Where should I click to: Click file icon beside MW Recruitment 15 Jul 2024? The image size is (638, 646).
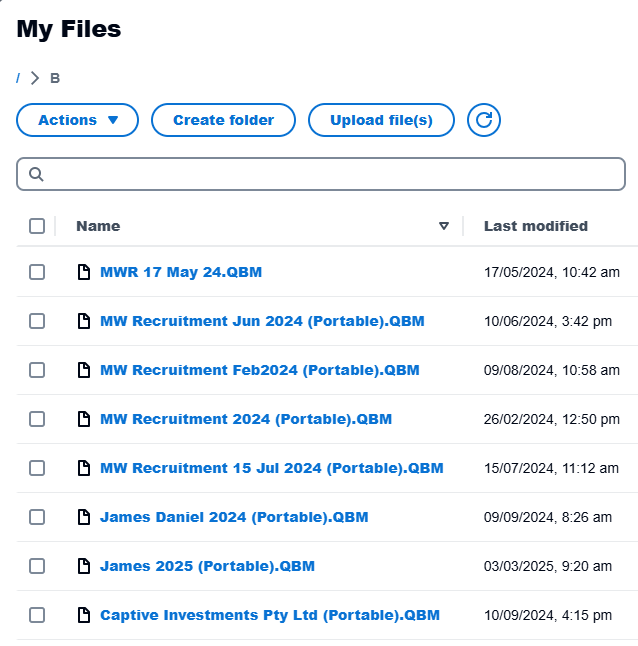[84, 468]
